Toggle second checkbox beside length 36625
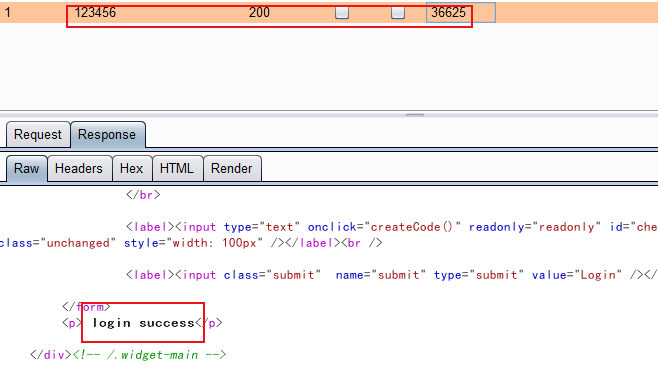This screenshot has height=371, width=658. tap(398, 13)
